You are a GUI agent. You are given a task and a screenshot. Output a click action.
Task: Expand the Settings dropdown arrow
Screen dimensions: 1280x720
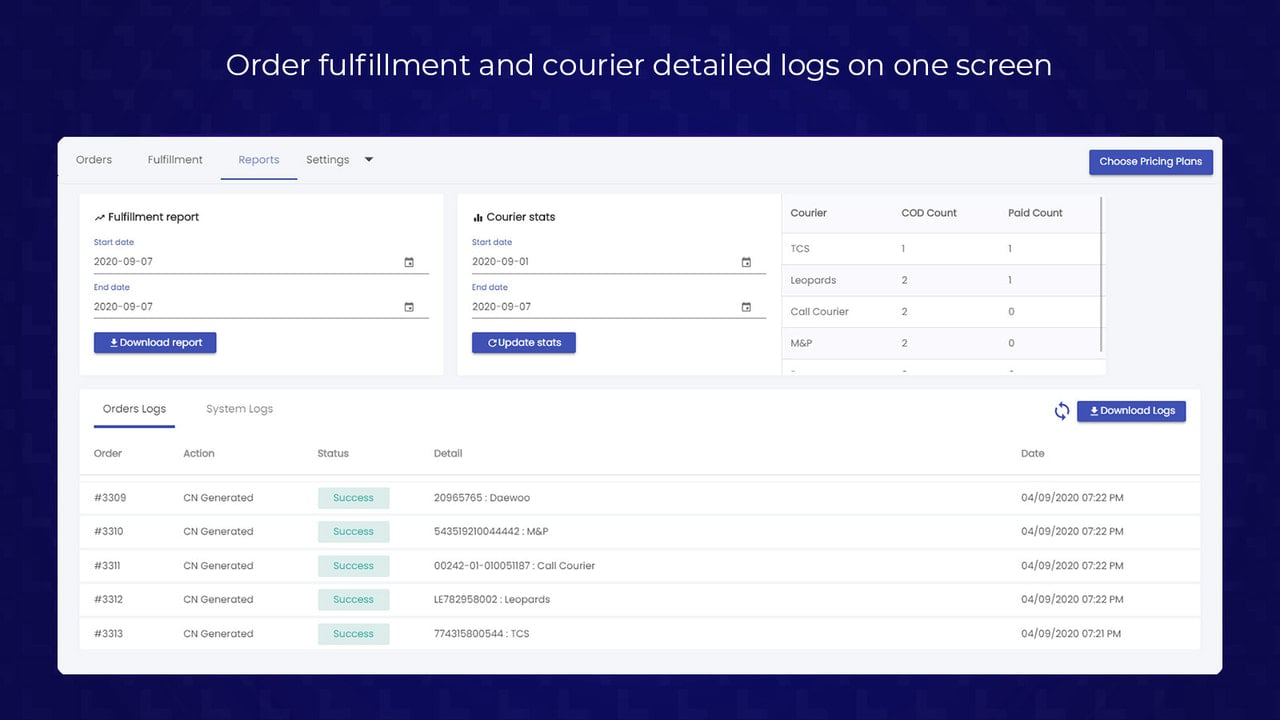(368, 160)
